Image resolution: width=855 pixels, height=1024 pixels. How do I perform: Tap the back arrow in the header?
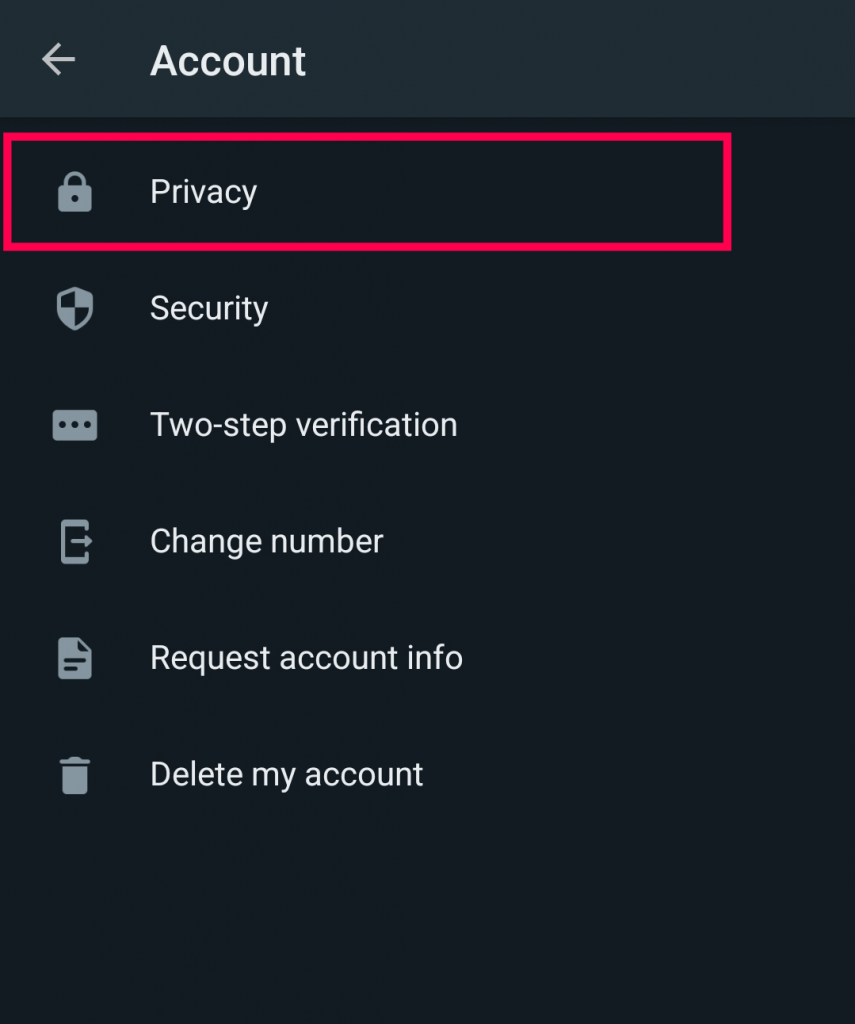[57, 59]
